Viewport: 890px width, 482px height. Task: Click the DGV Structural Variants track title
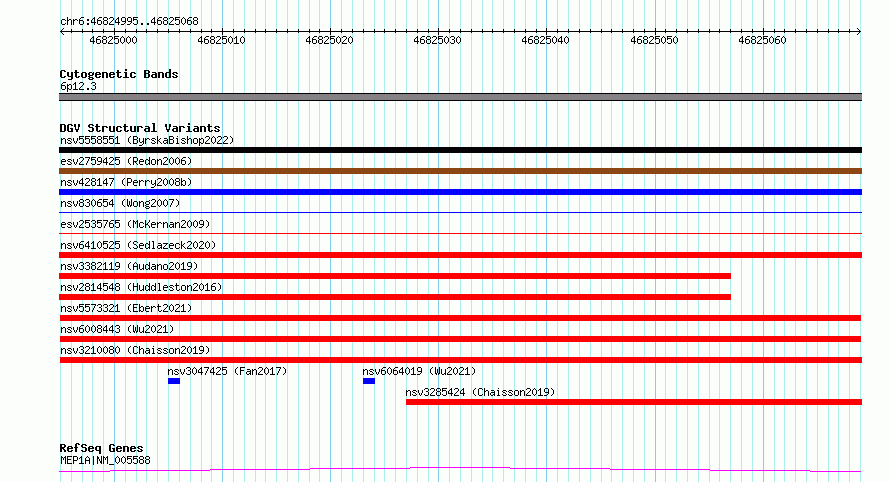coord(140,128)
